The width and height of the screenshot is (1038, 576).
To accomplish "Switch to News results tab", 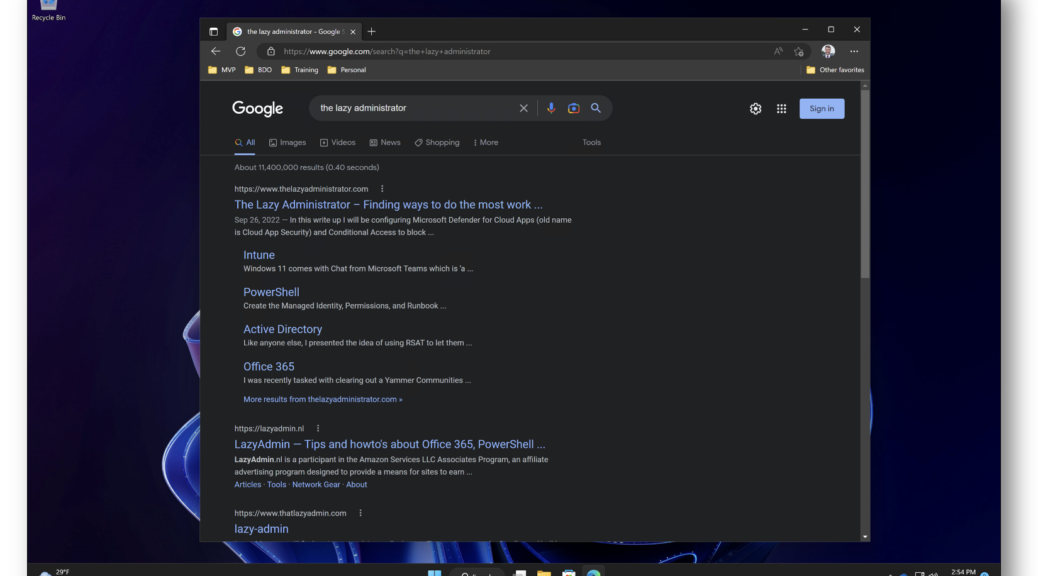I will (385, 142).
